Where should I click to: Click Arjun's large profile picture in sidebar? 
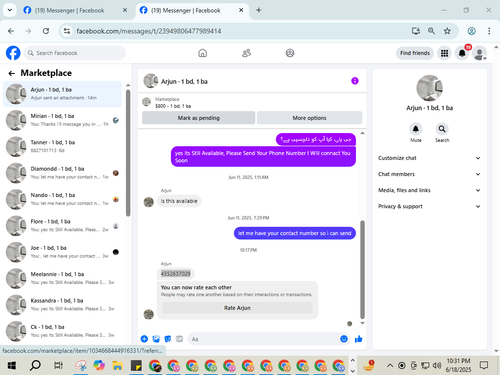tap(429, 88)
